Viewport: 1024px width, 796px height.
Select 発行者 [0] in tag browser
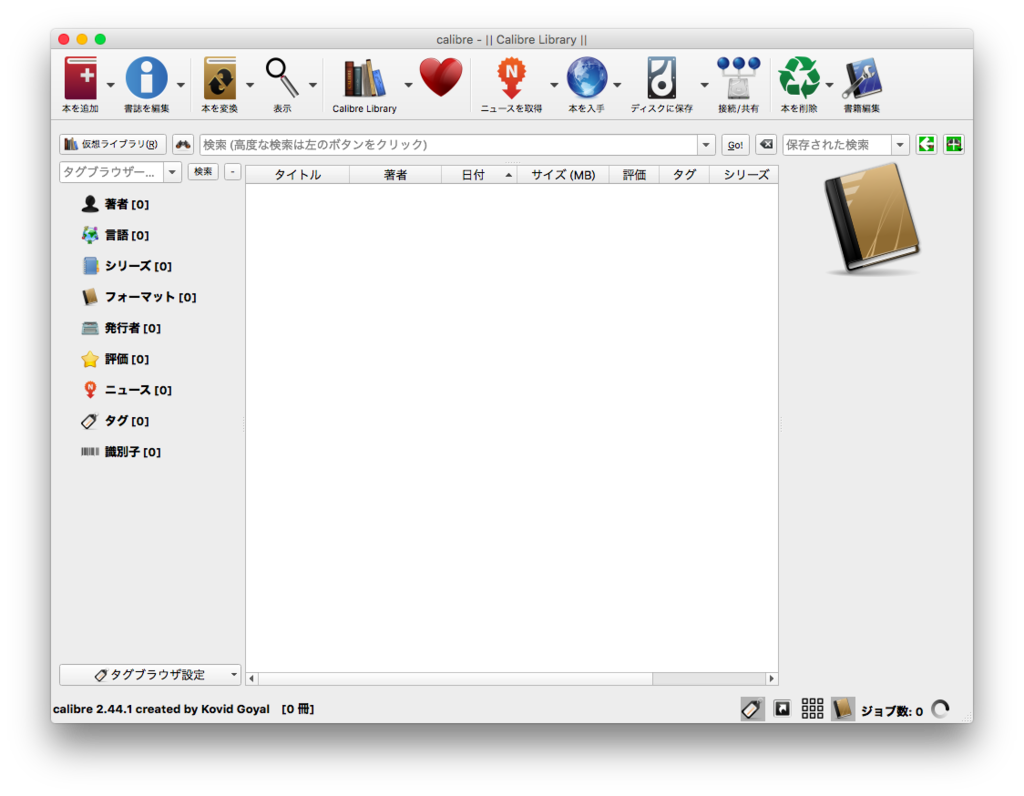point(121,328)
